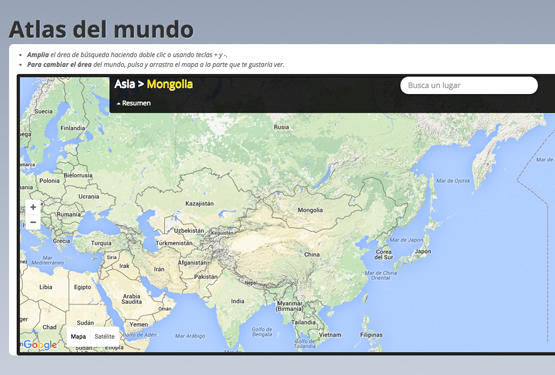Click the Atlas del mundo heading
The image size is (555, 375).
(x=101, y=29)
